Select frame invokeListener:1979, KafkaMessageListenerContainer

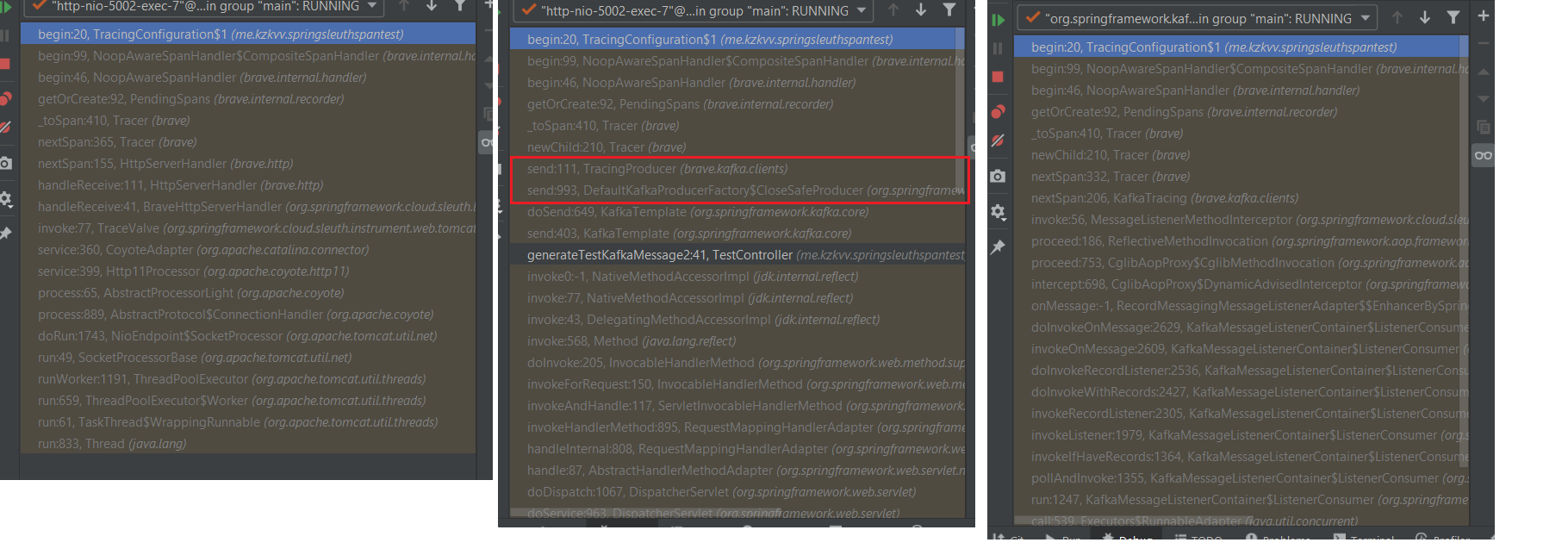pos(1241,435)
